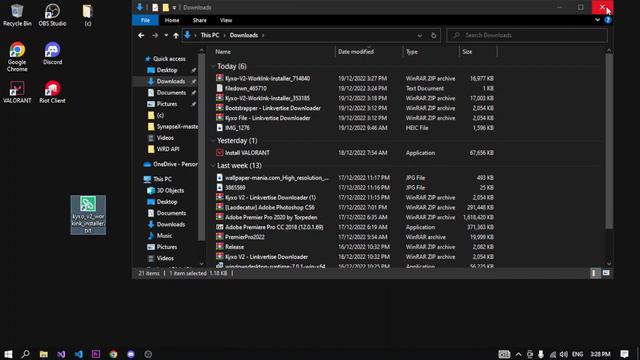
Task: Go back with the Explorer back arrow
Action: coord(141,36)
